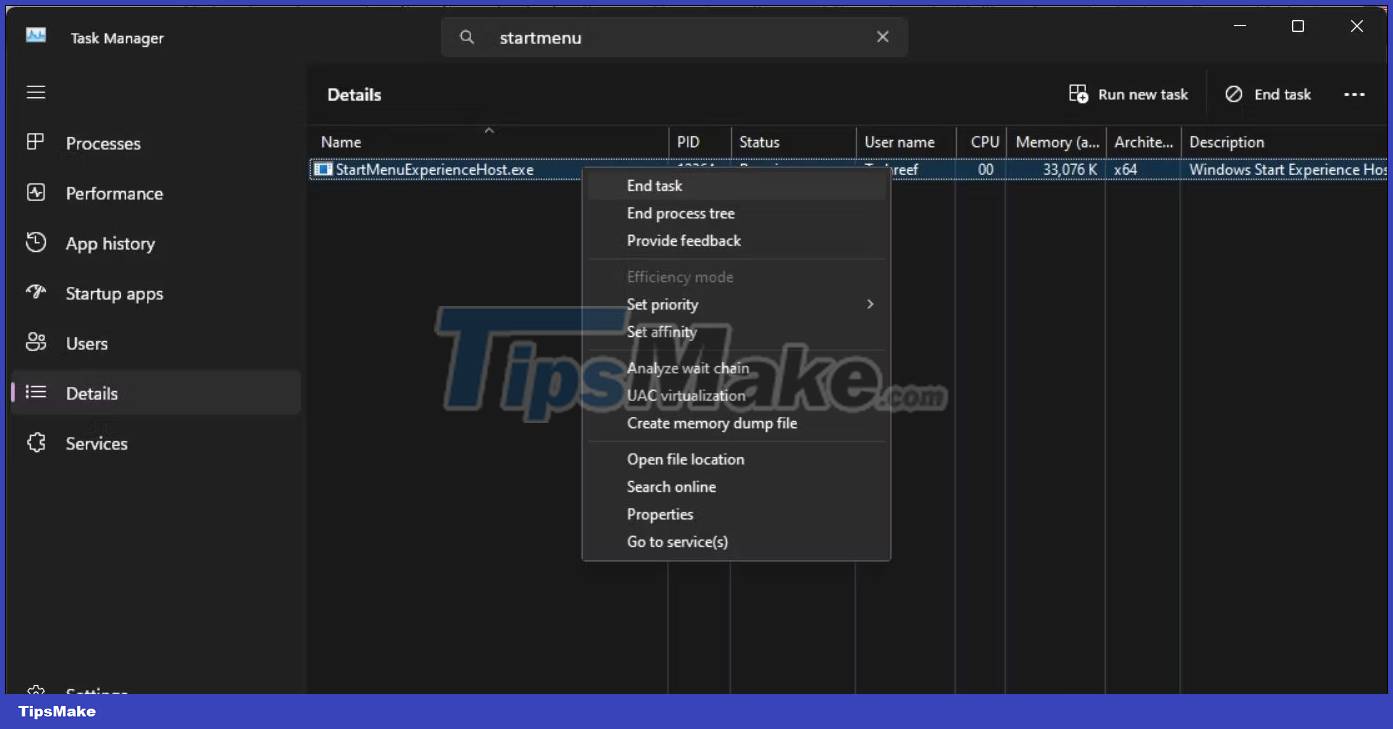Select the Services sidebar icon

[x=36, y=443]
